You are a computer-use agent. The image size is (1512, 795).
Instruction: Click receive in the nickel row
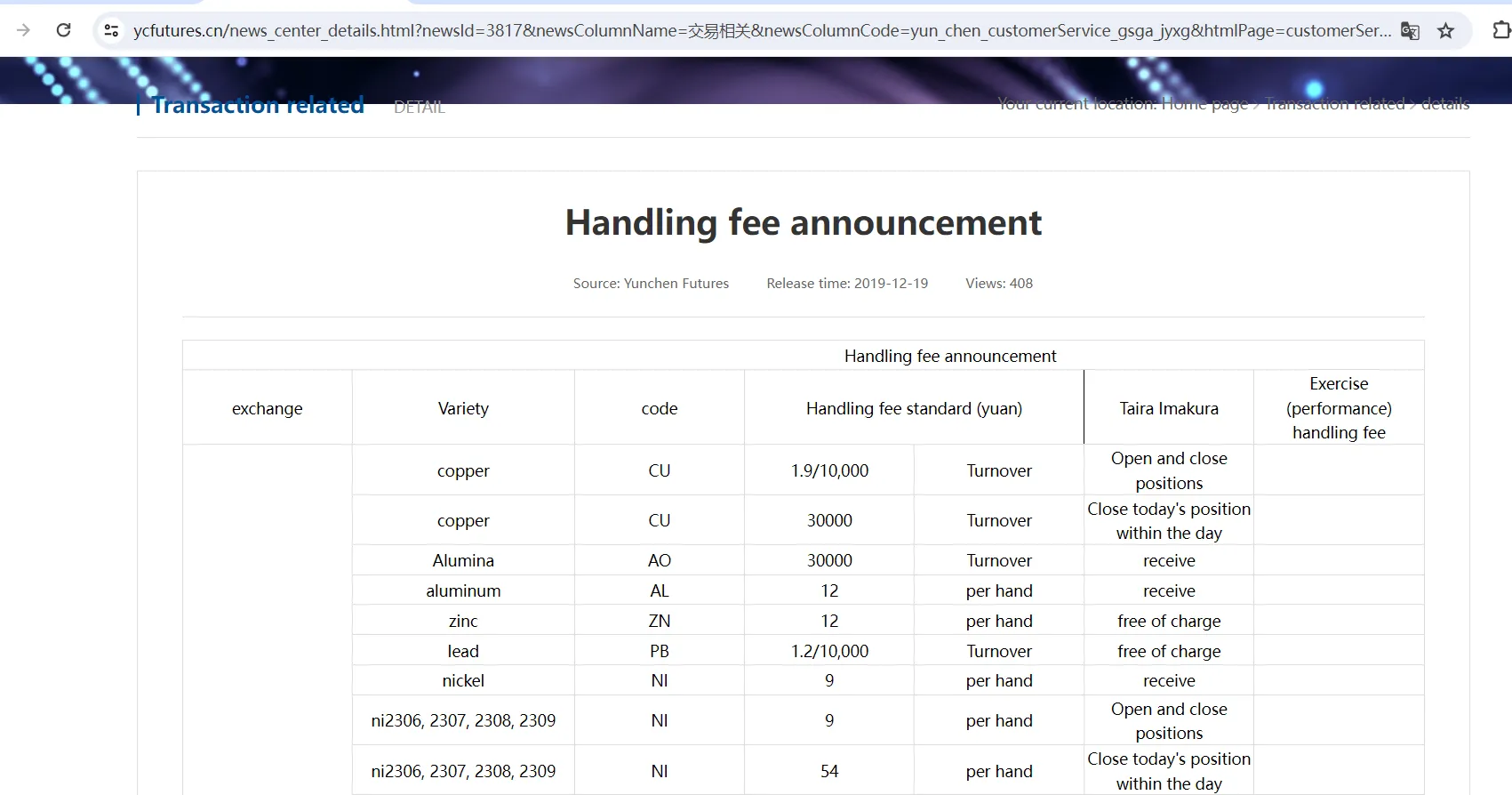click(x=1169, y=680)
